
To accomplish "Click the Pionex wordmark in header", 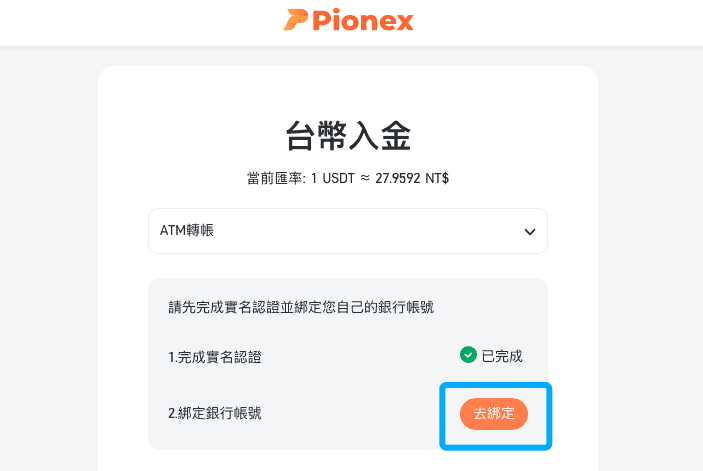I will [363, 21].
